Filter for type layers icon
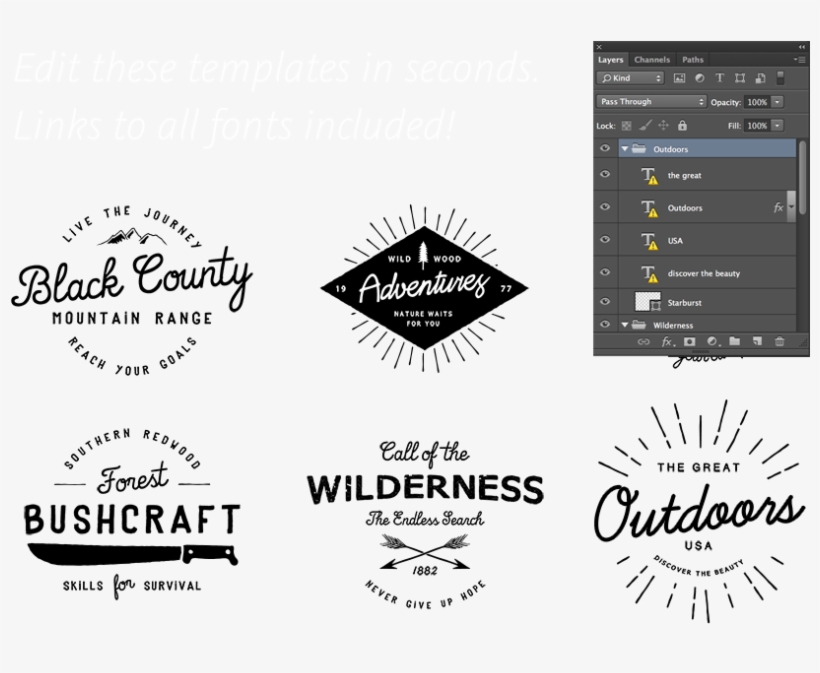 pyautogui.click(x=720, y=78)
